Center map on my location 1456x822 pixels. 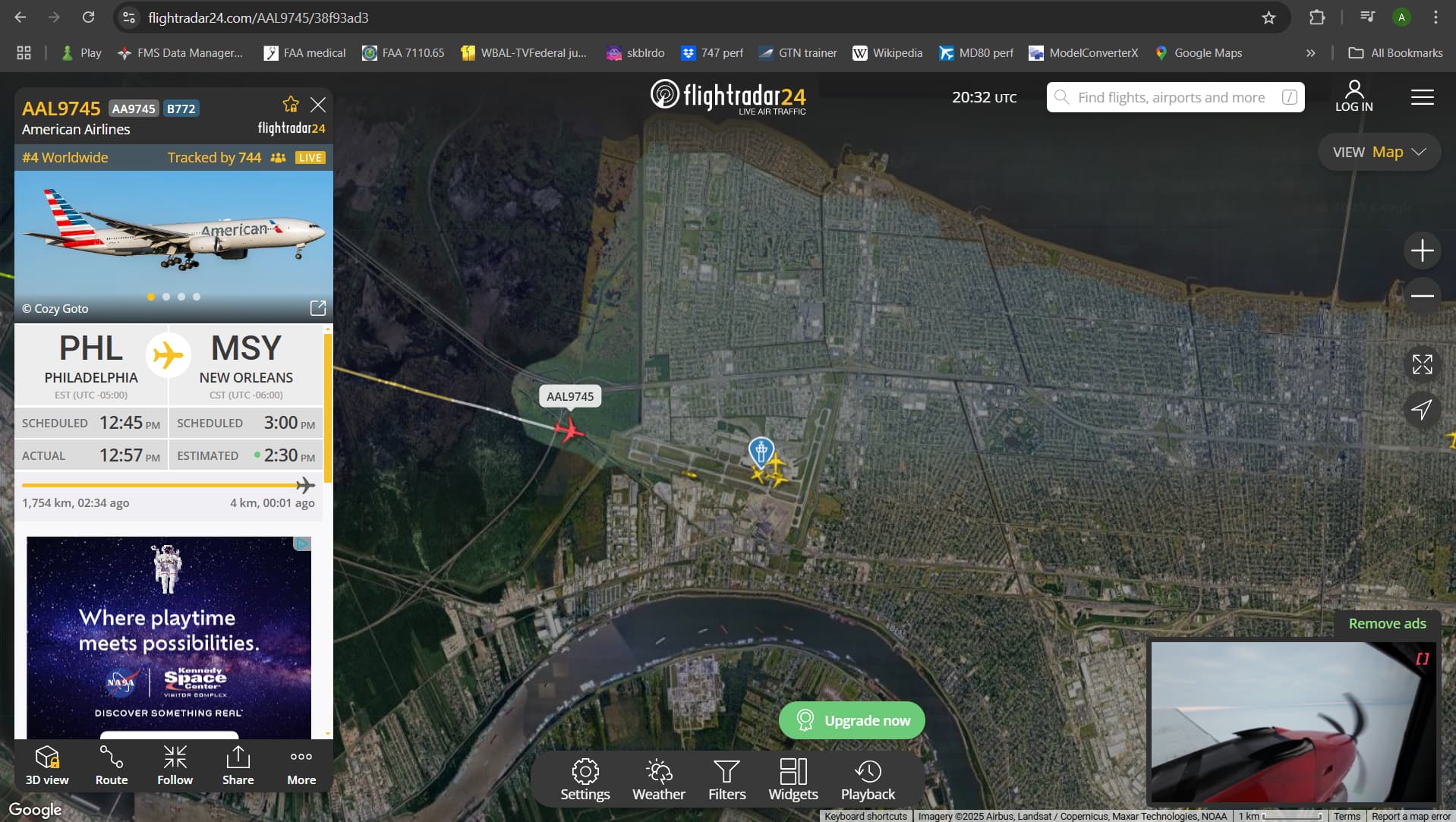tap(1422, 409)
